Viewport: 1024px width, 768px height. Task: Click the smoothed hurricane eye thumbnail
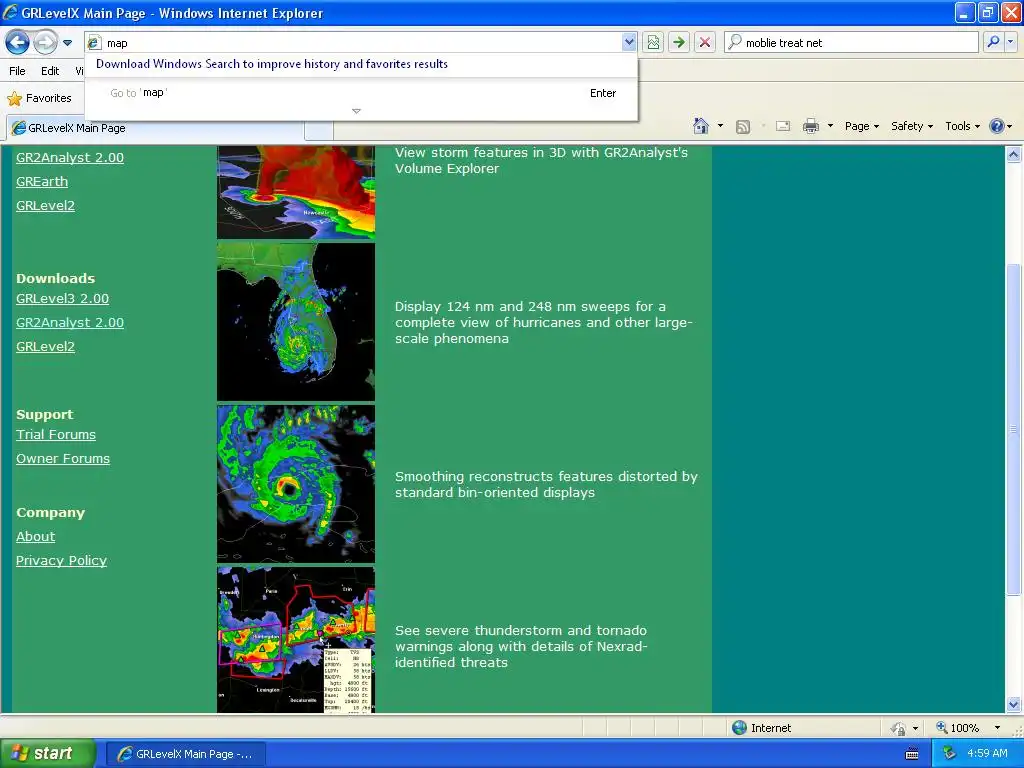coord(296,484)
